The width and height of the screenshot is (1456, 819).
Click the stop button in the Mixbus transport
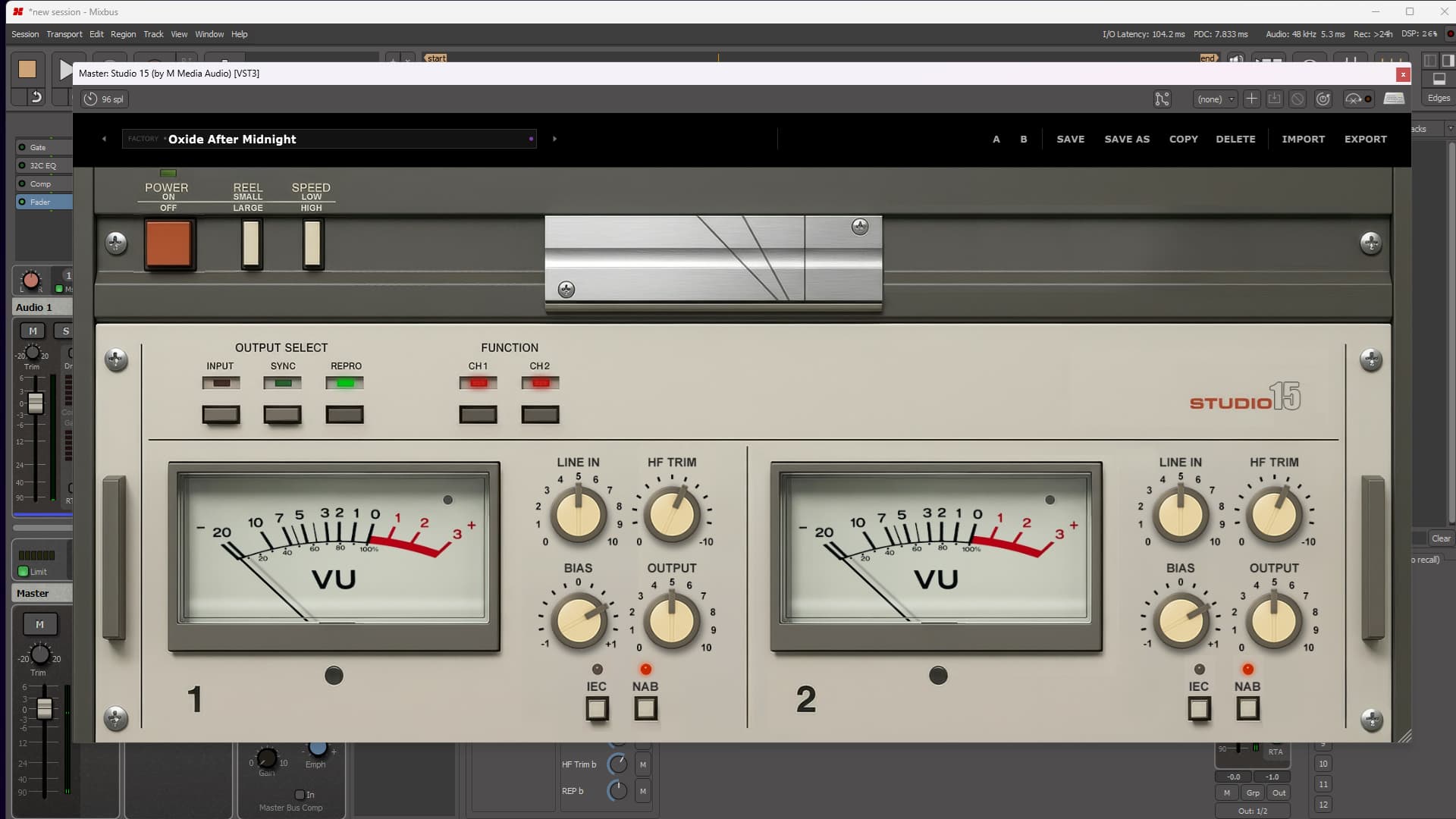(27, 69)
